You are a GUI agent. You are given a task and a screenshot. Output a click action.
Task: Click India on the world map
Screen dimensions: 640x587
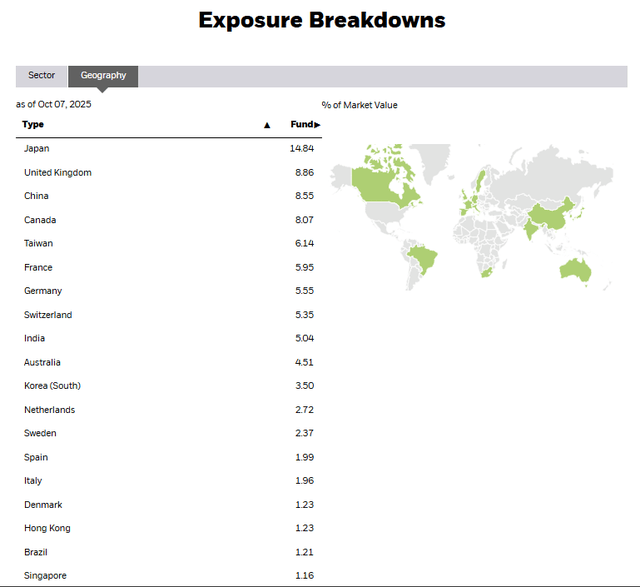(531, 228)
